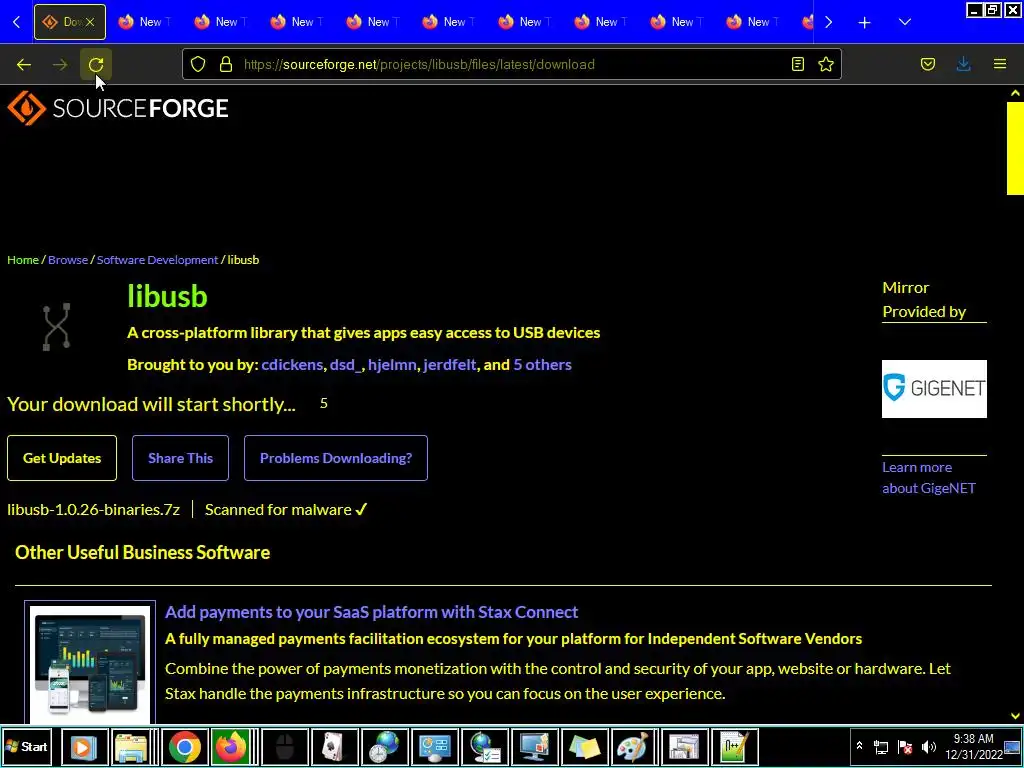Open a new tab with plus

point(865,22)
